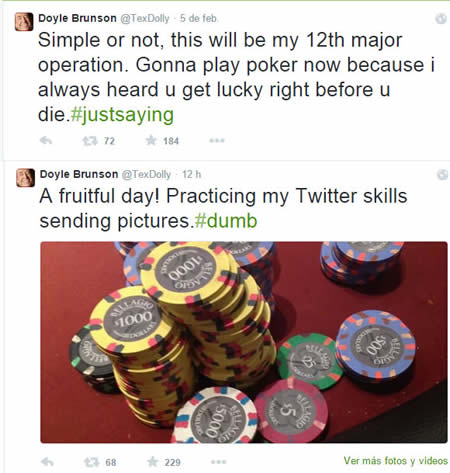Open more options on the #justsaying tweet
The width and height of the screenshot is (450, 473).
(217, 141)
